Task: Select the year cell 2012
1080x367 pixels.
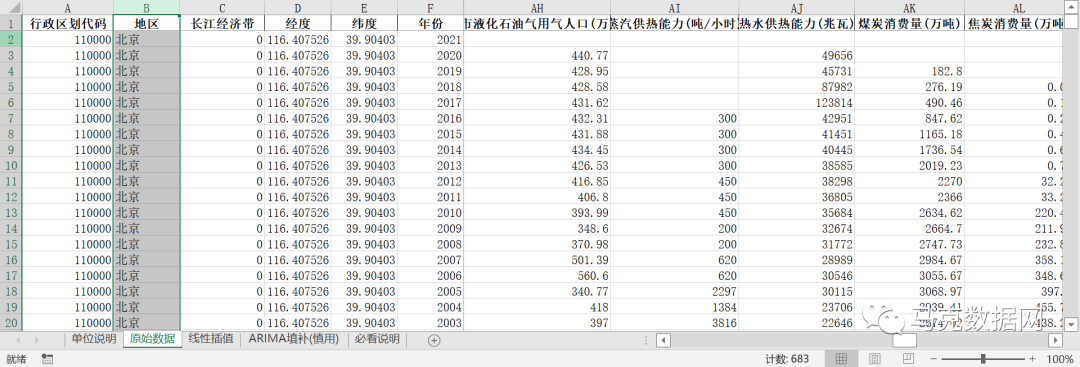Action: (x=430, y=181)
